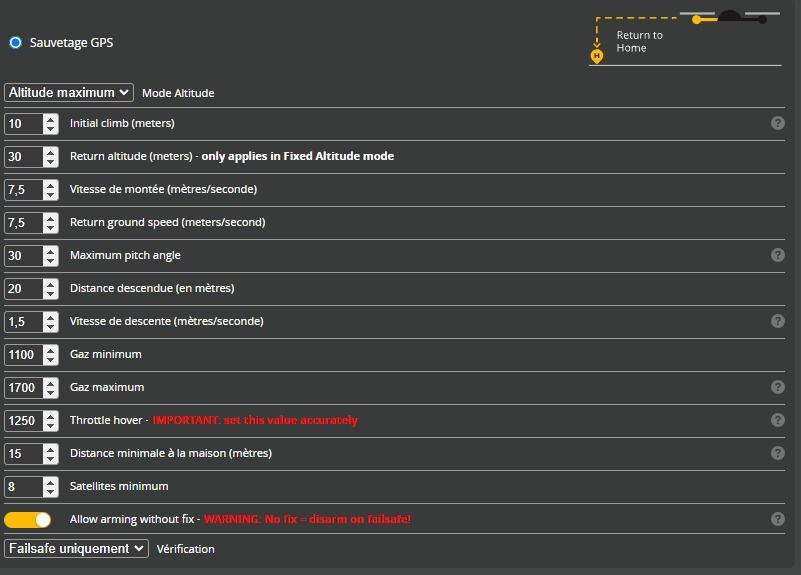This screenshot has width=801, height=575.
Task: Click the Vitesse de montée value field
Action: tap(24, 190)
